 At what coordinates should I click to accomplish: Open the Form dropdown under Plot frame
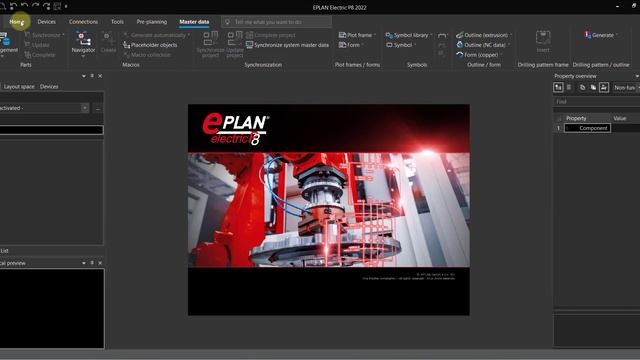351,45
